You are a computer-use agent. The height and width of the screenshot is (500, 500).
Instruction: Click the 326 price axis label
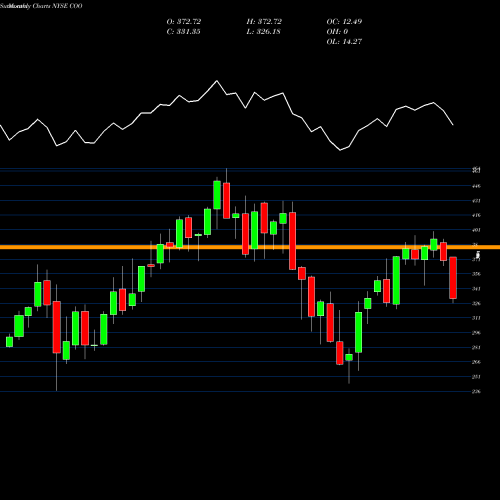[476, 303]
